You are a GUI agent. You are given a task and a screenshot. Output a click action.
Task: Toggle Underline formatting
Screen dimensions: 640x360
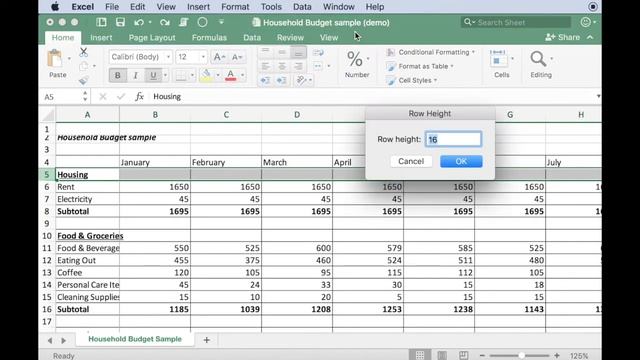coord(153,75)
